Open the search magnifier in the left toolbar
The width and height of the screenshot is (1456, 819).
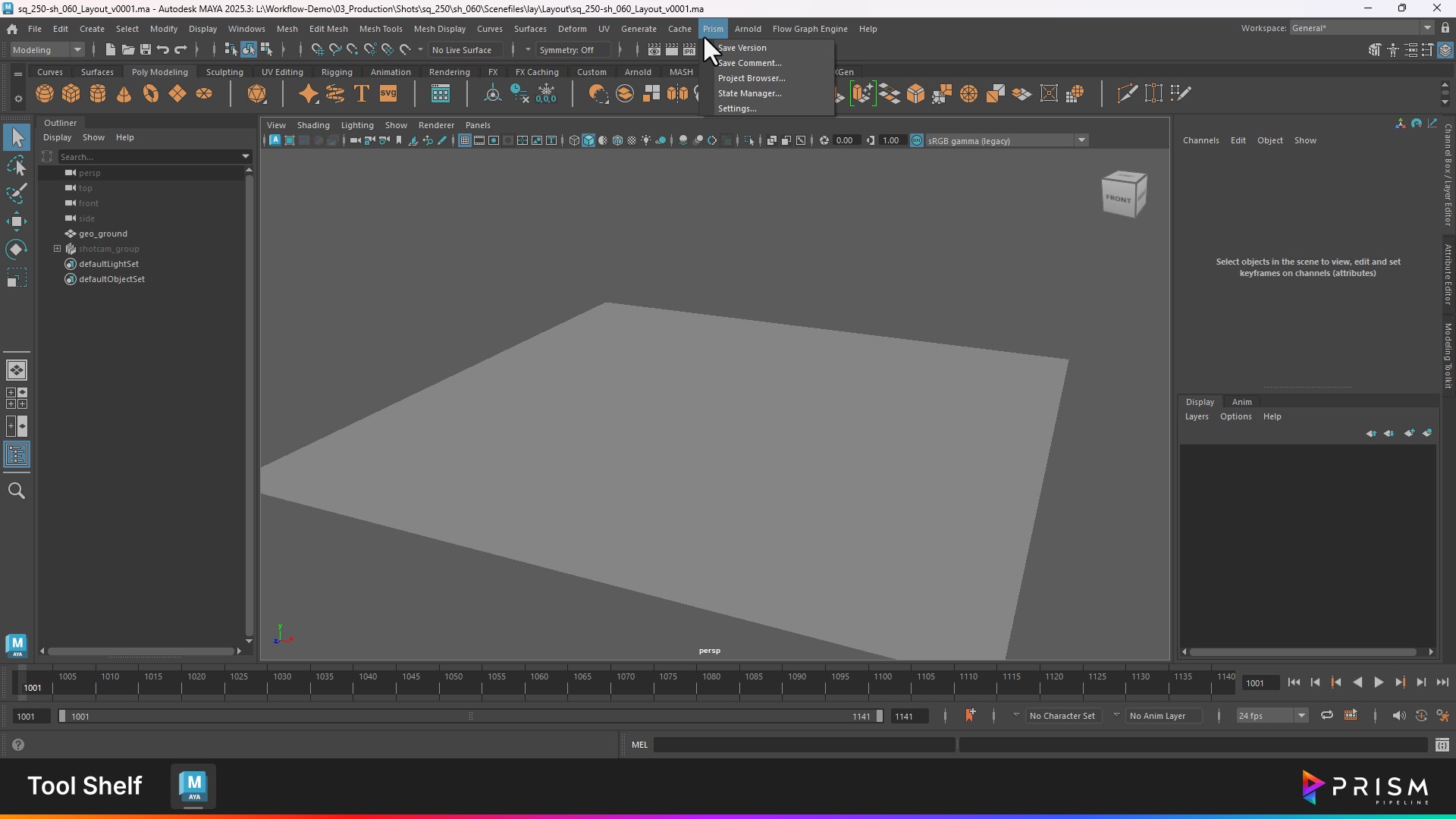coord(17,491)
